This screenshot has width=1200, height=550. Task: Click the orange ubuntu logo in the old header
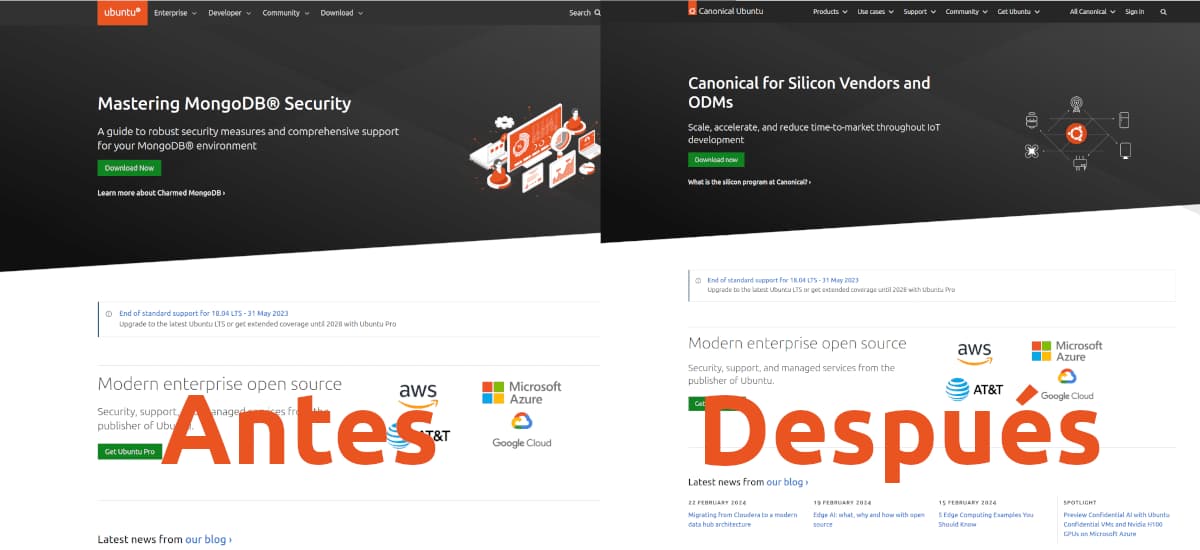pyautogui.click(x=123, y=13)
